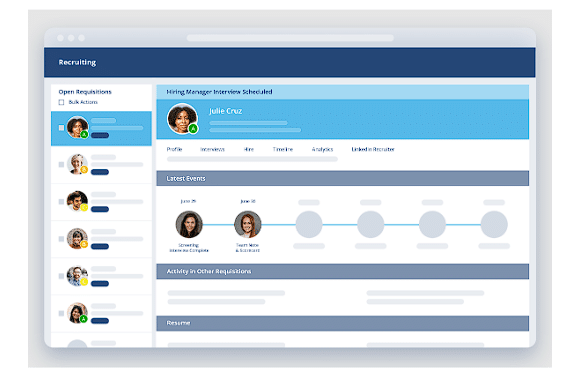Toggle the Bulk Actions checkbox
Viewport: 571px width, 371px height.
(61, 102)
